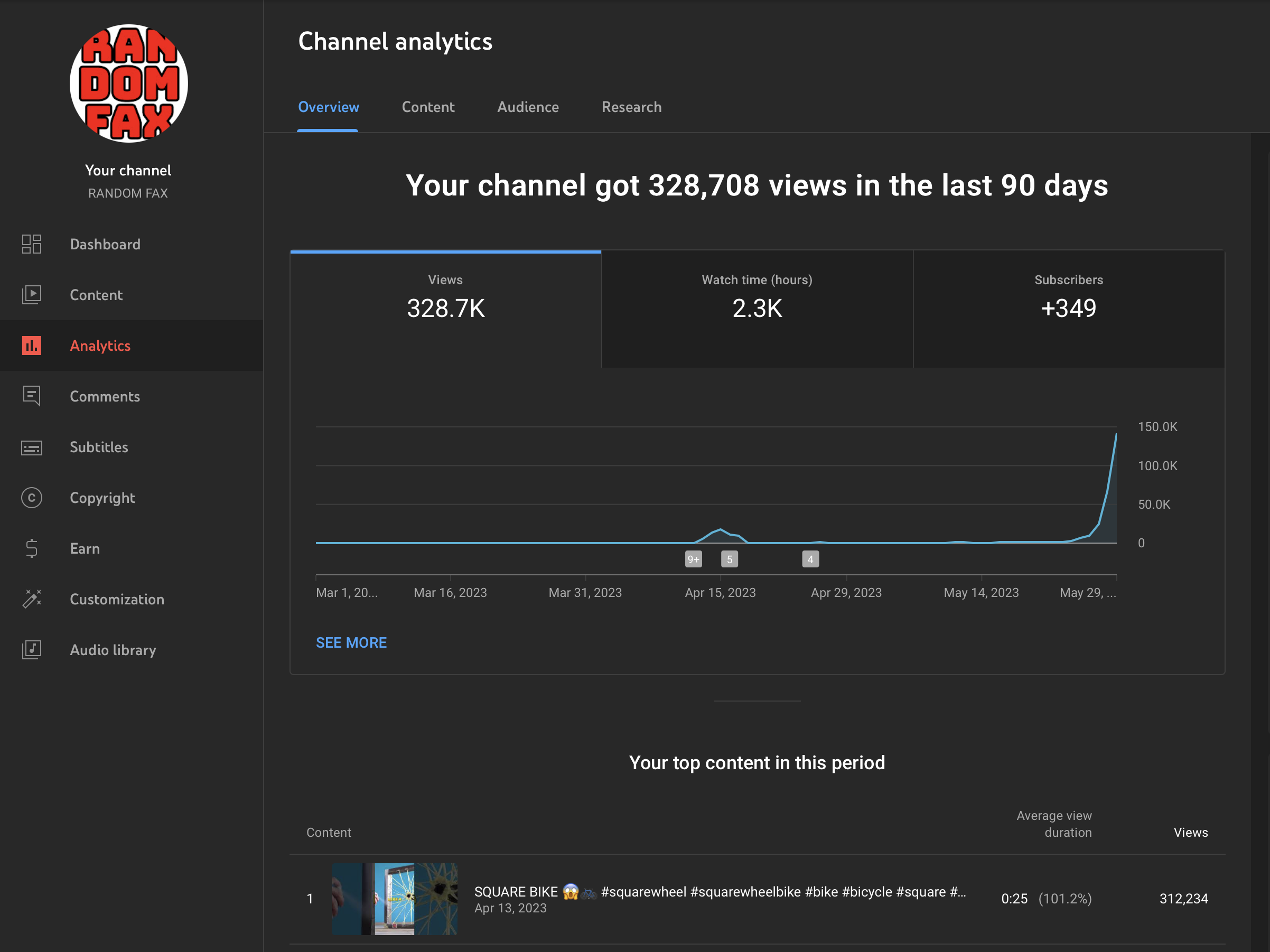Viewport: 1270px width, 952px height.
Task: Click the SEE MORE link
Action: (x=351, y=642)
